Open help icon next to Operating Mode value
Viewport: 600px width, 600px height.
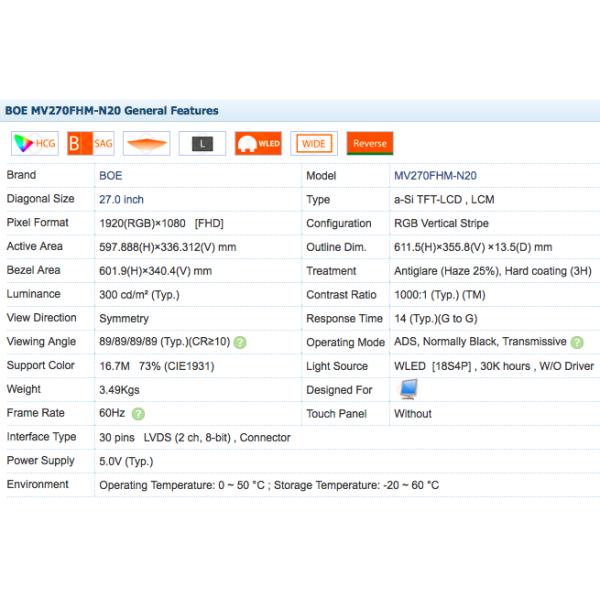577,342
